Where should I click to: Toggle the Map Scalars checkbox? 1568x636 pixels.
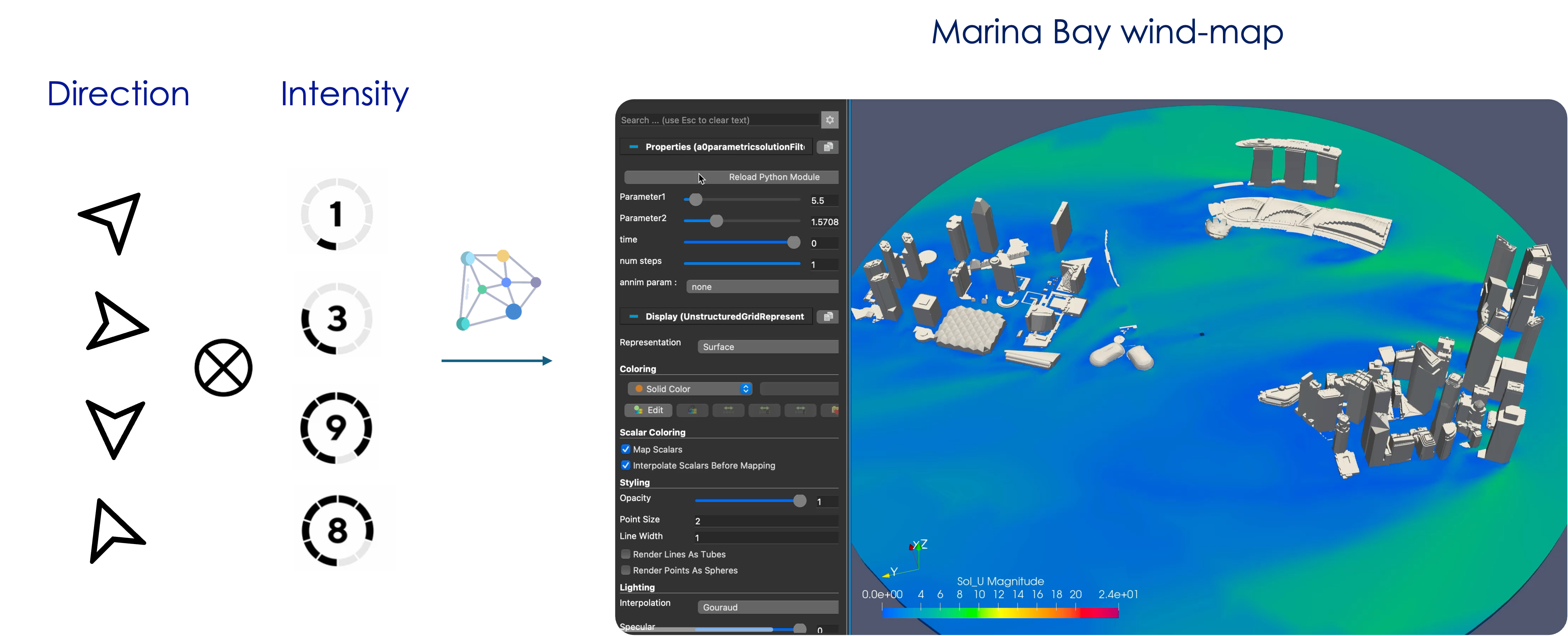(x=625, y=449)
